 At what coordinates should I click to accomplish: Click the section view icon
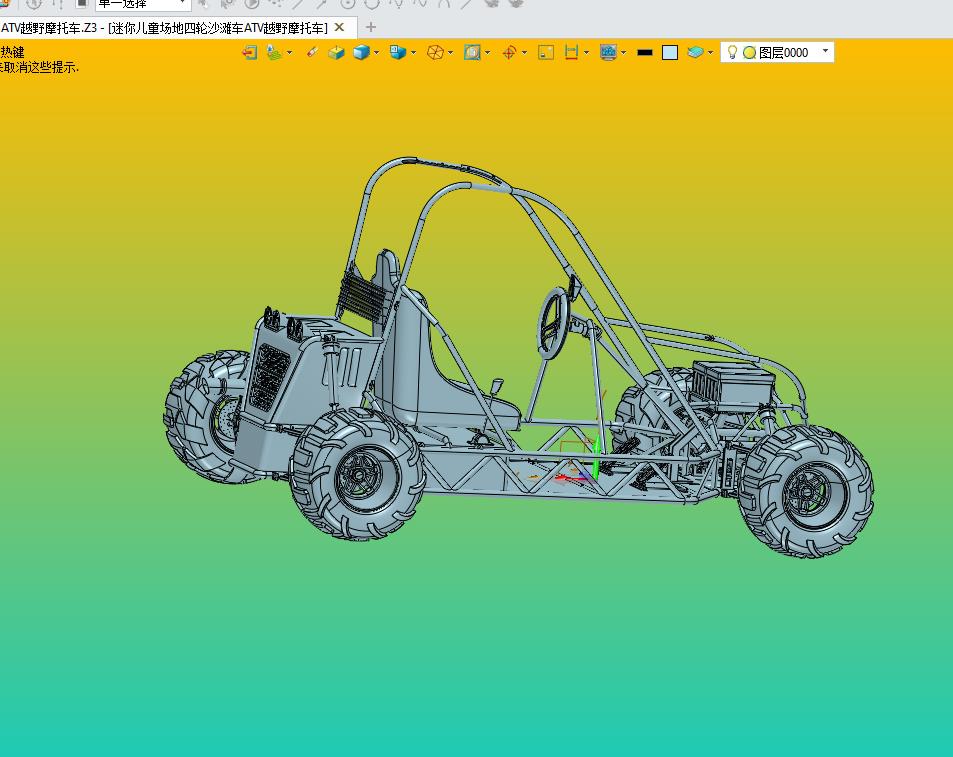[x=472, y=52]
